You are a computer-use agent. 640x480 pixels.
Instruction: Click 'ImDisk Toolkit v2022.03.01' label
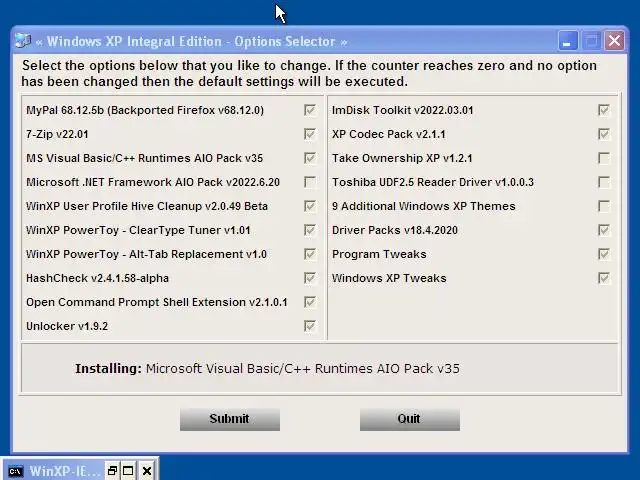[402, 110]
